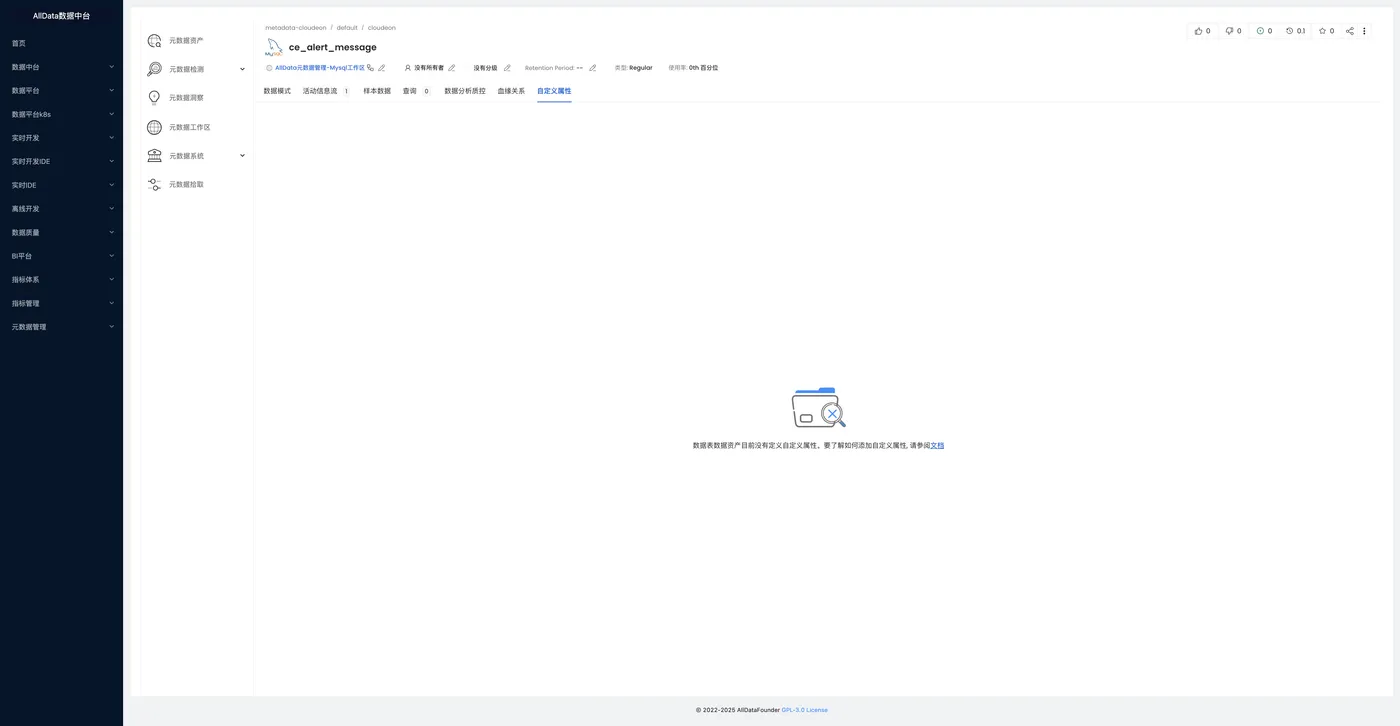1400x726 pixels.
Task: Expand 数据质量 sidebar menu
Action: pos(61,232)
